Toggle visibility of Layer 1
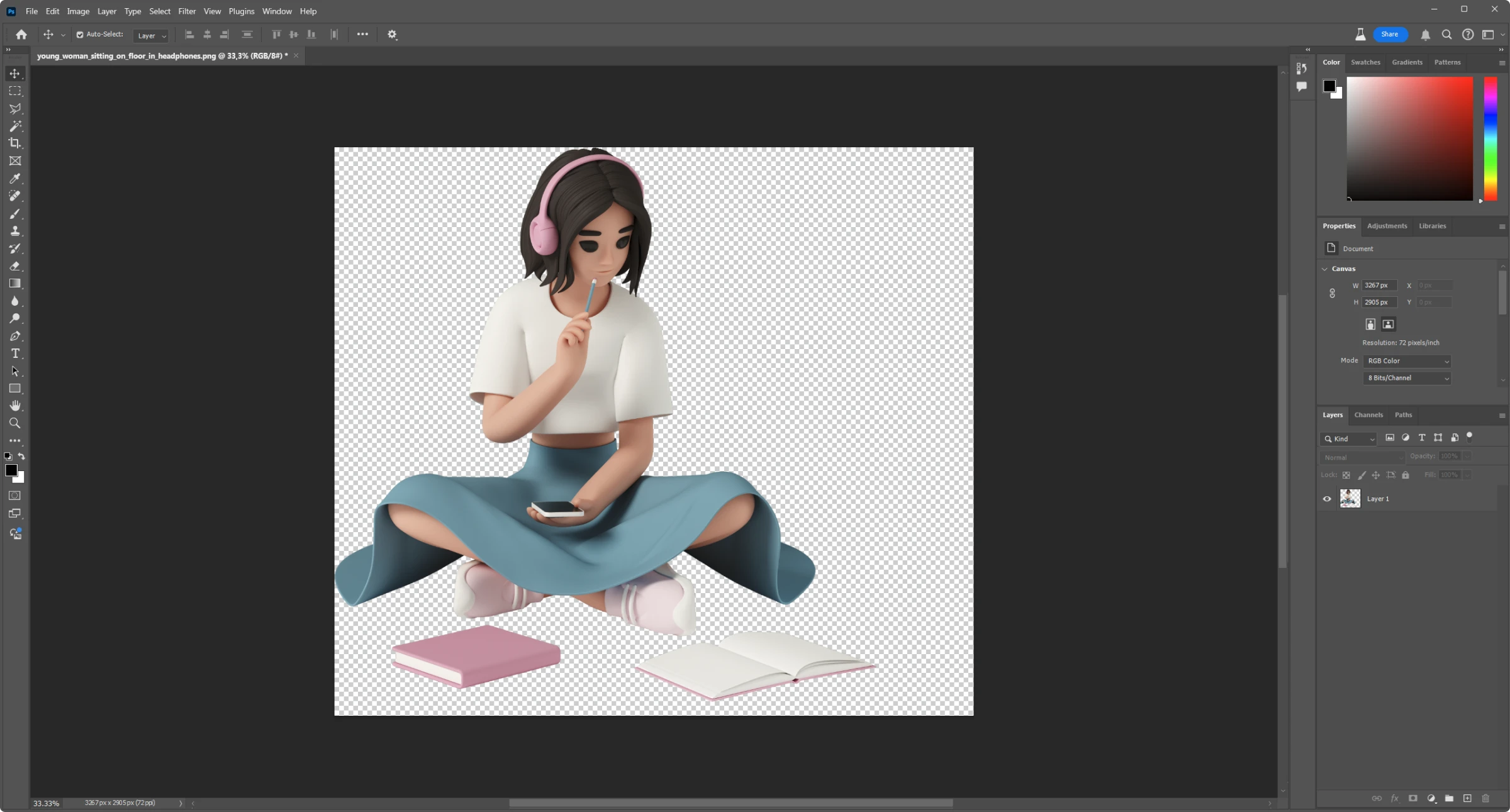Image resolution: width=1510 pixels, height=812 pixels. pos(1327,498)
